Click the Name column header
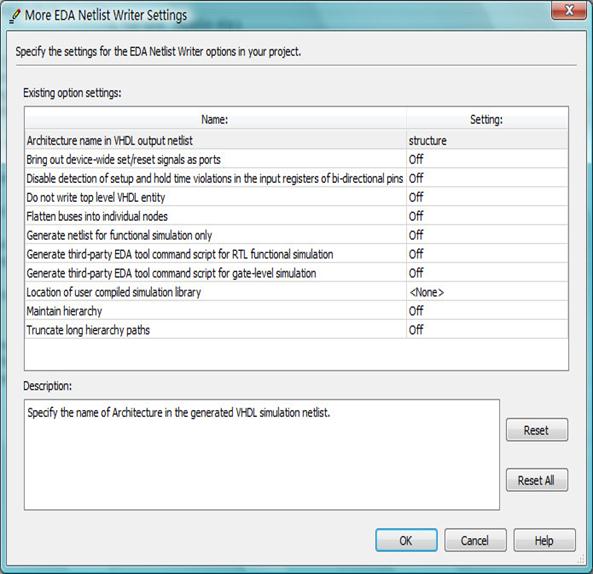Viewport: 593px width, 574px height. pyautogui.click(x=216, y=119)
